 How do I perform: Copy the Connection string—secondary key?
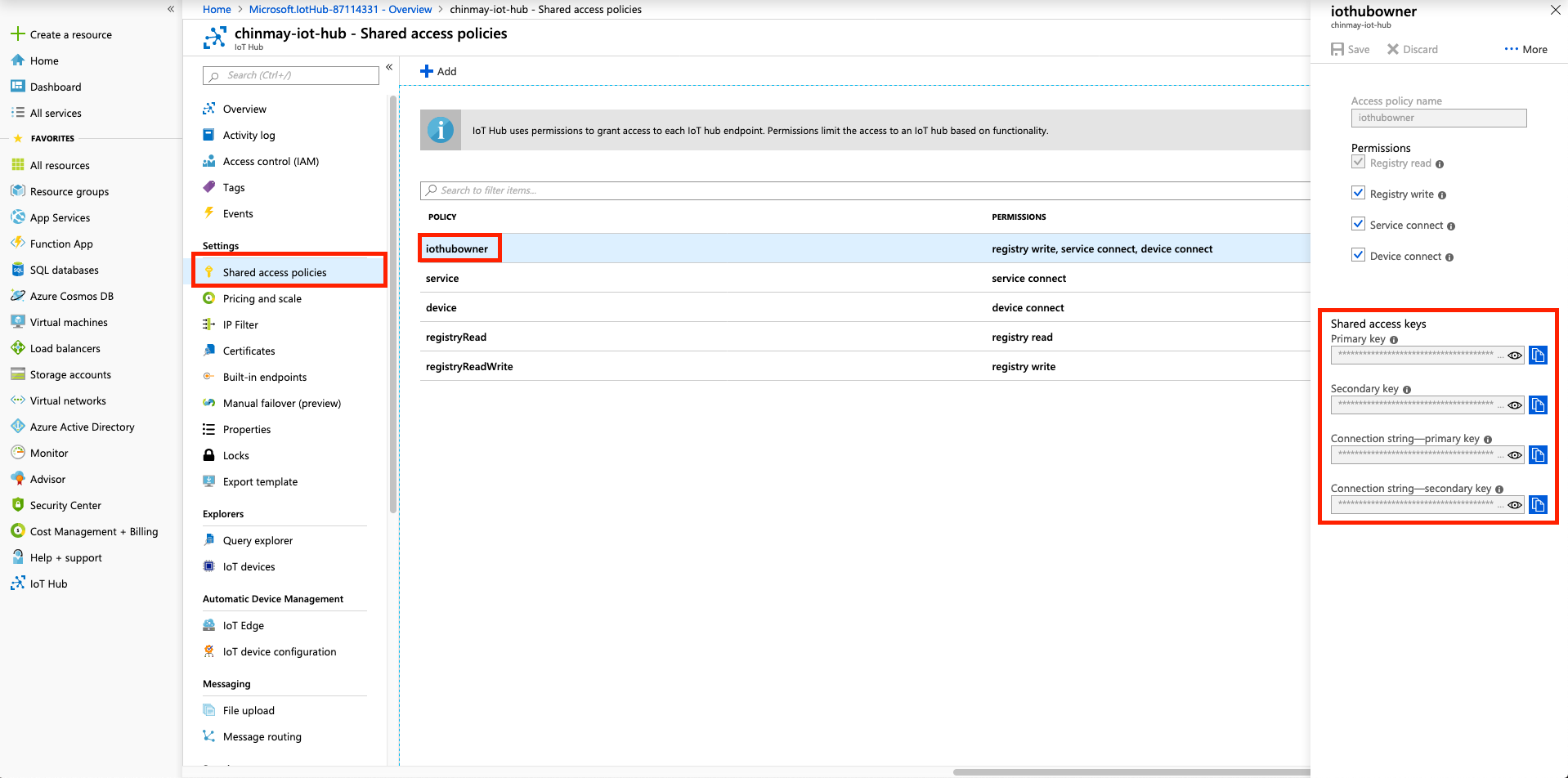[1538, 504]
